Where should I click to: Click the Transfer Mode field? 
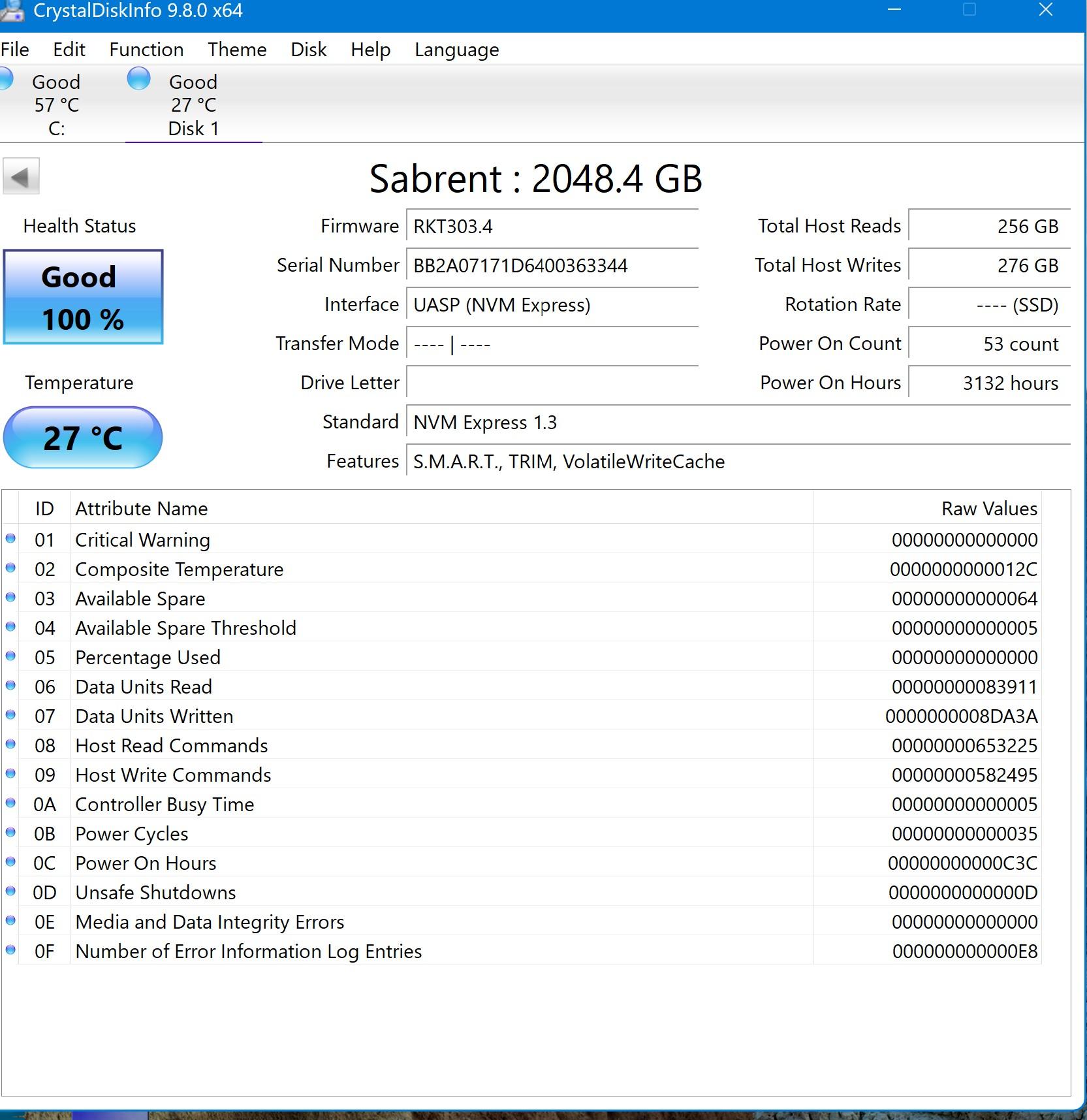coord(552,344)
